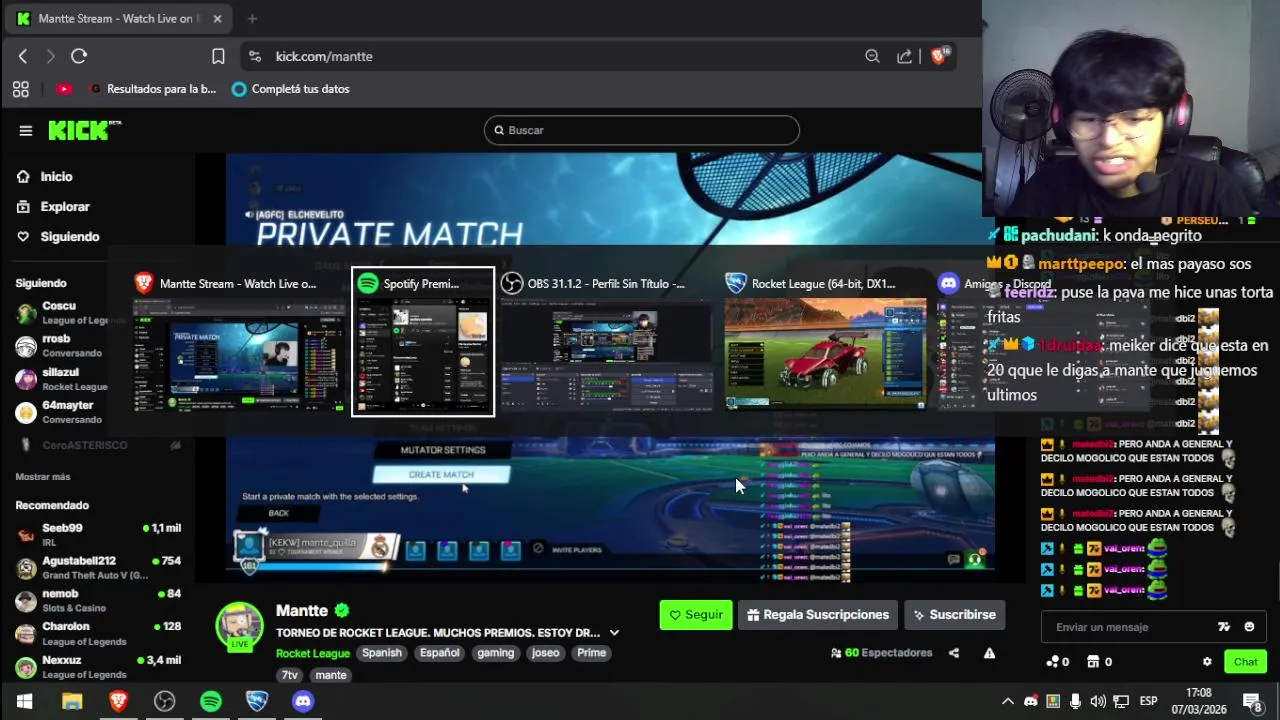1280x720 pixels.
Task: Click Regala Suscripciones button
Action: point(818,615)
